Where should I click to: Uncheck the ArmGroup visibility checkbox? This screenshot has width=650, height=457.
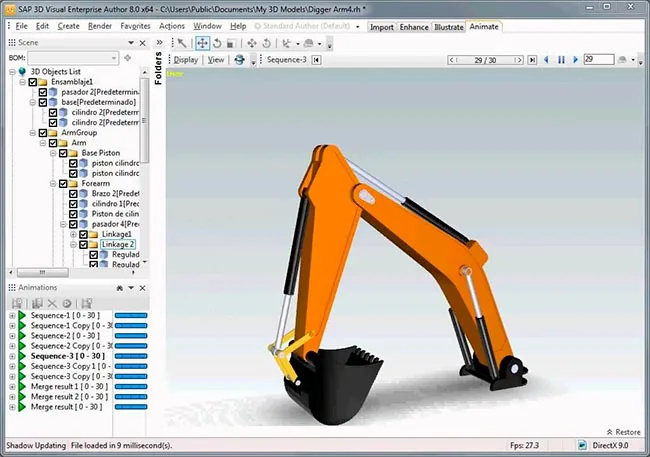[43, 133]
